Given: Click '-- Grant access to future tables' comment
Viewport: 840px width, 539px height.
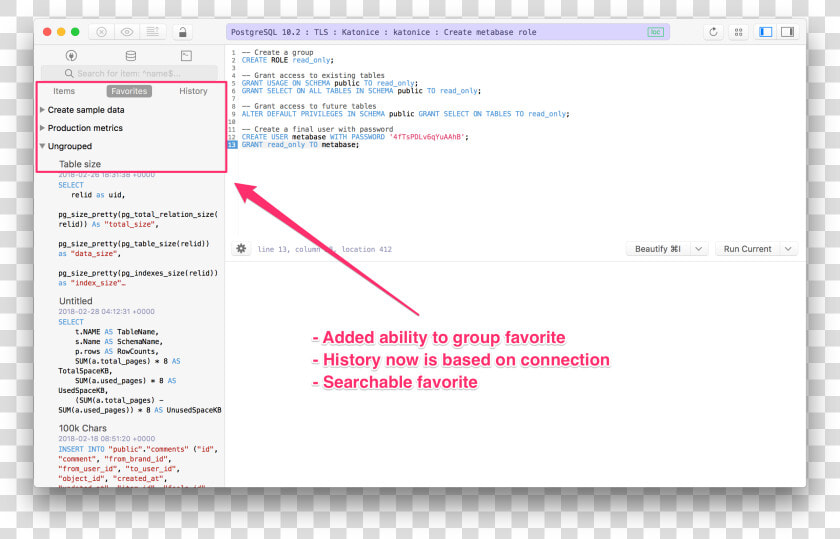Looking at the screenshot, I should 309,106.
